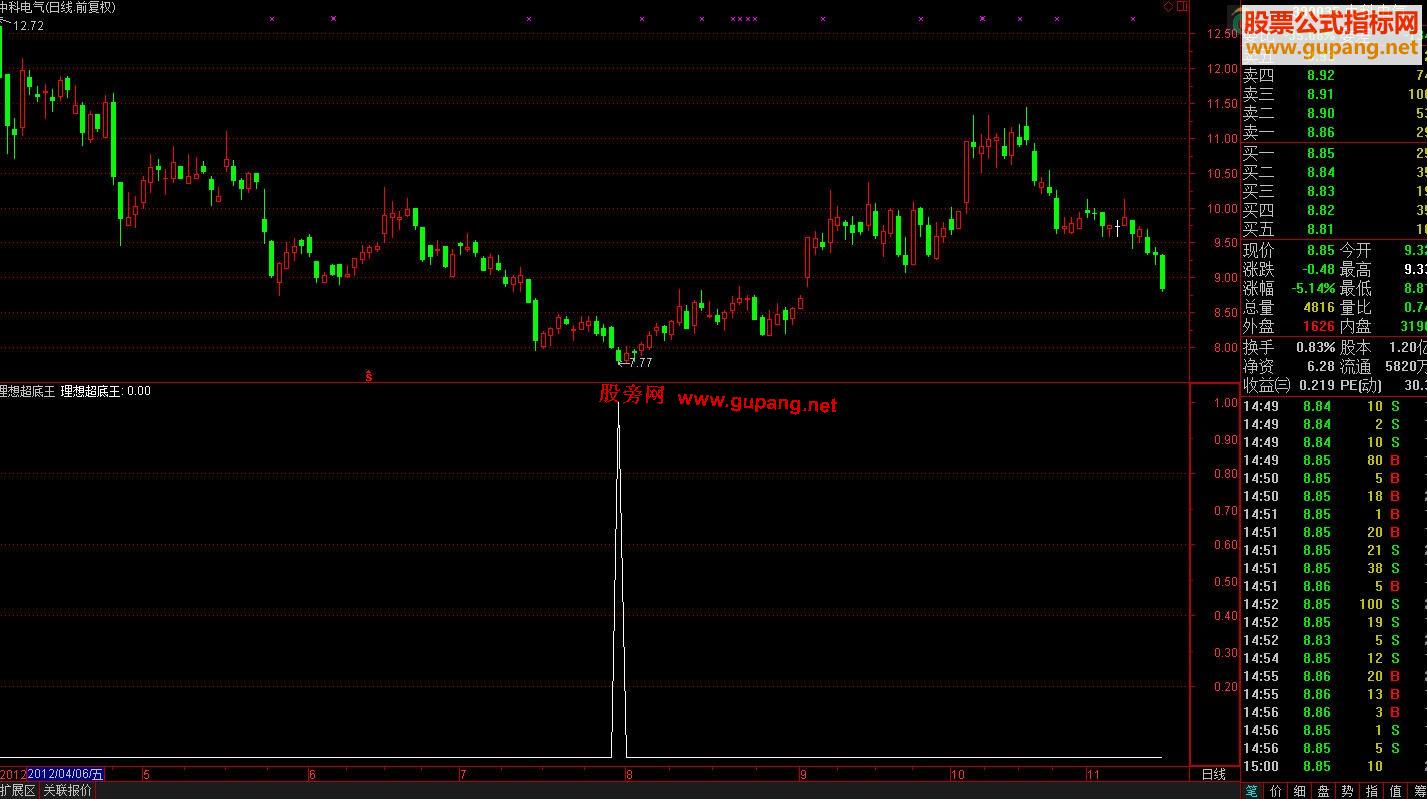Click the 1.00 indicator axis label
The width and height of the screenshot is (1427, 799).
pos(1225,403)
